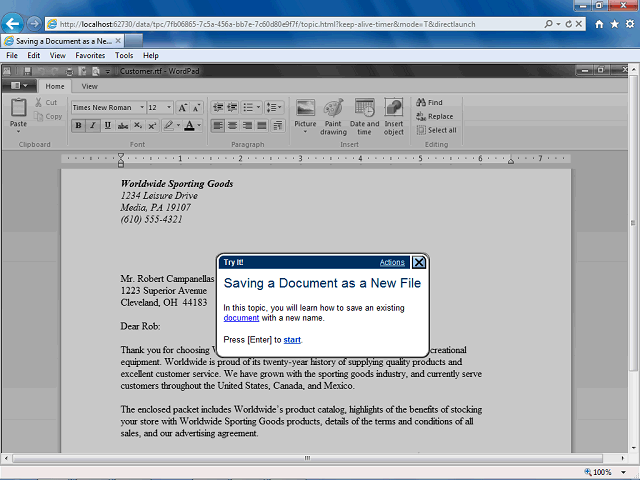
Task: Click the Cut scissors icon
Action: click(38, 102)
